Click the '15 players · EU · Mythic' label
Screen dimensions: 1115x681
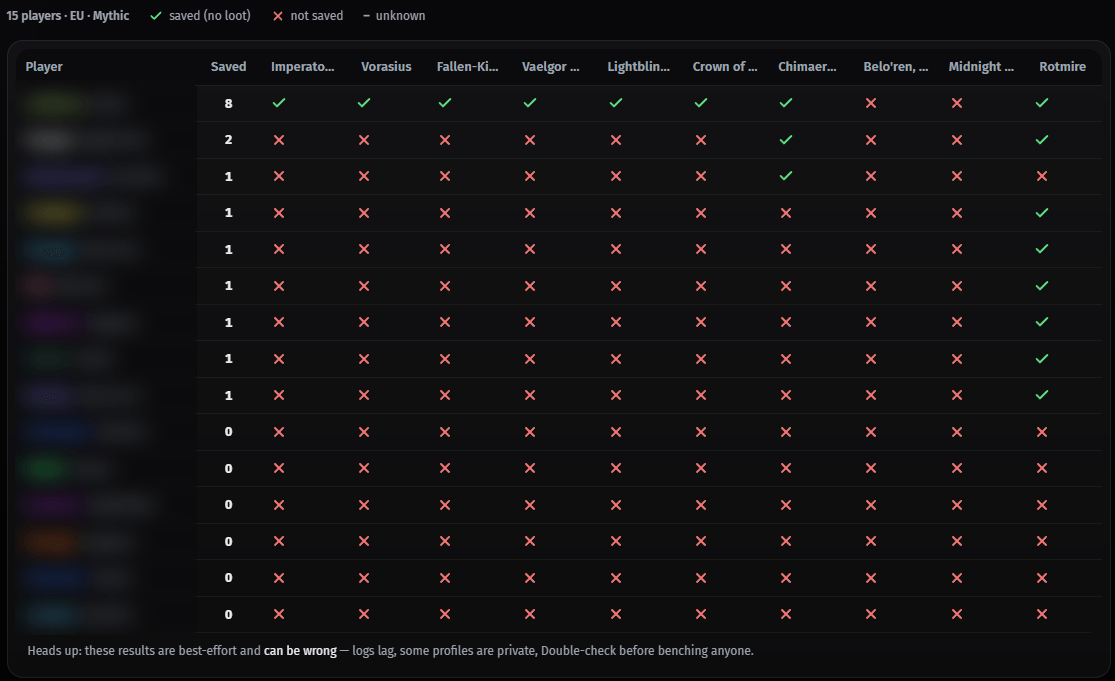click(x=68, y=16)
